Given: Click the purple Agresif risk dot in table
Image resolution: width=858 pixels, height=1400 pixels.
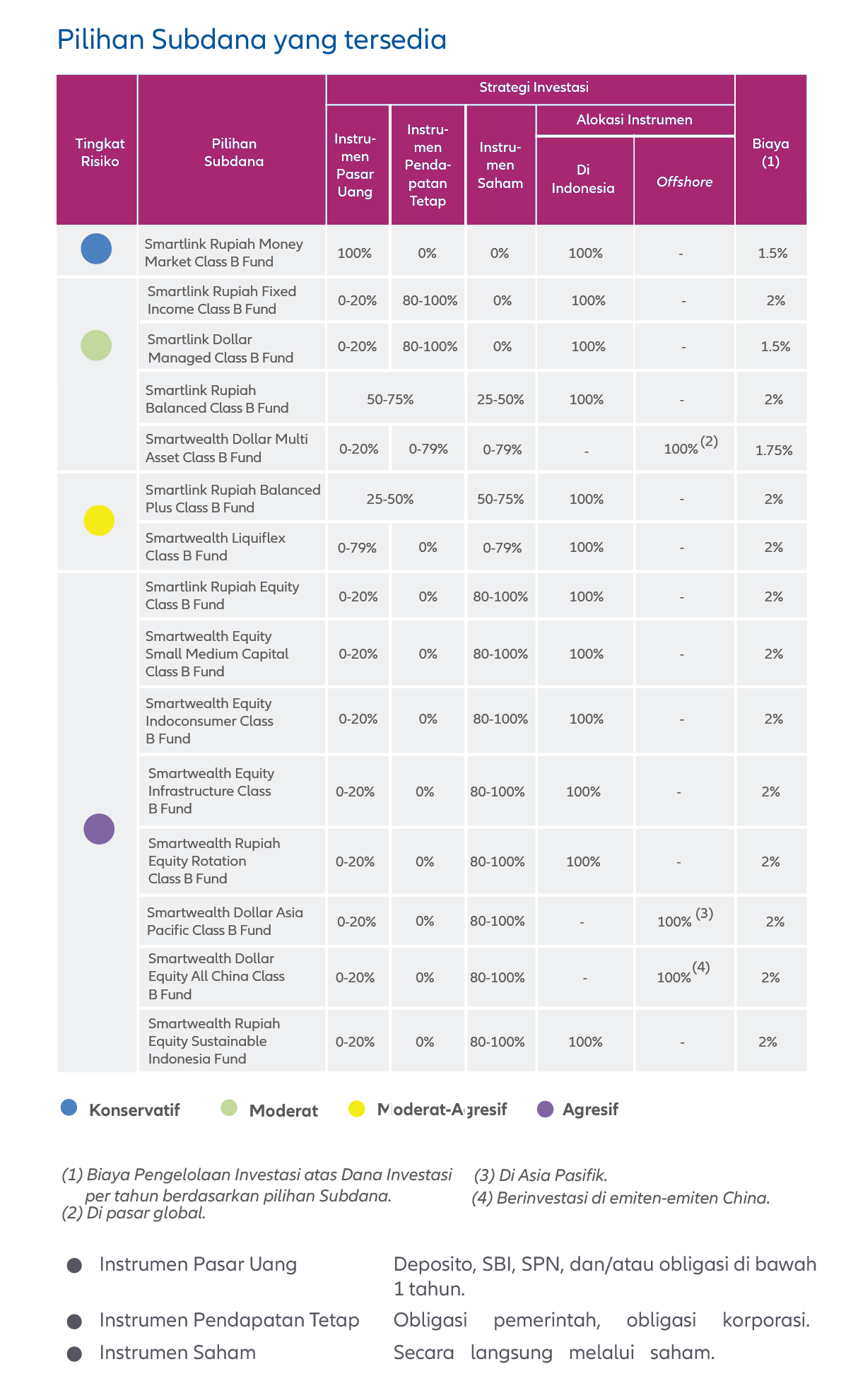Looking at the screenshot, I should point(99,829).
